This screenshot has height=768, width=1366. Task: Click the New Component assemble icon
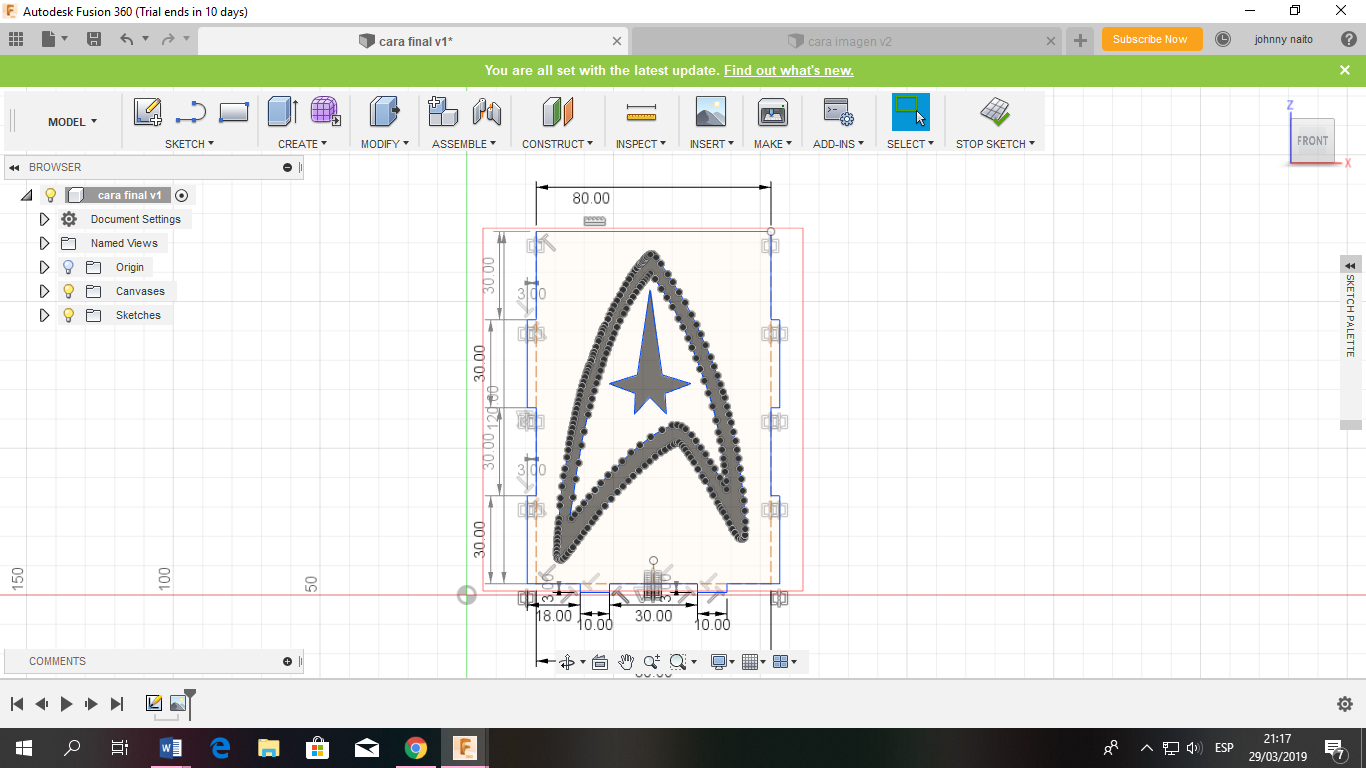(443, 112)
